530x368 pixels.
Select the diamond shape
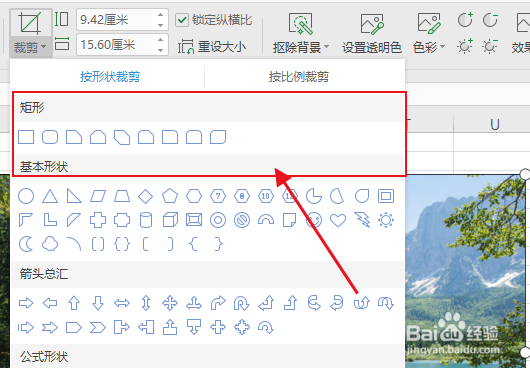click(146, 196)
